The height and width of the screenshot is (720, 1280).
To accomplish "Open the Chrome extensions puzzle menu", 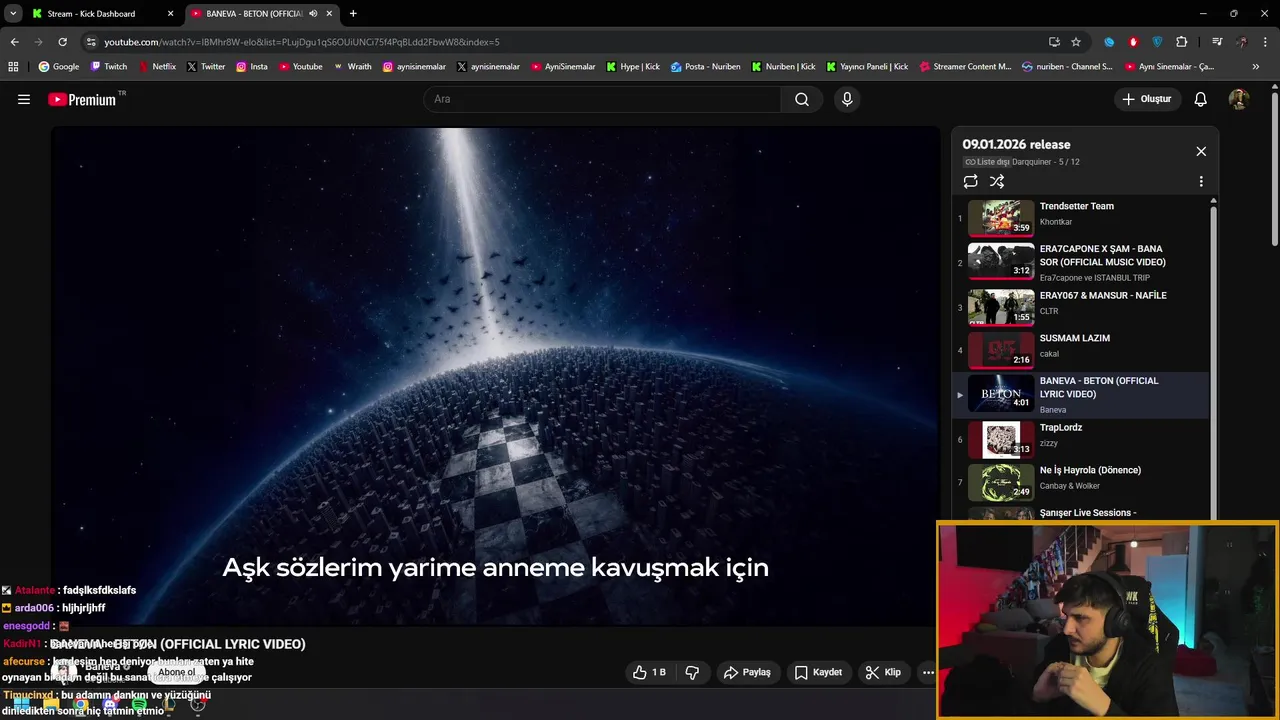I will tap(1182, 42).
